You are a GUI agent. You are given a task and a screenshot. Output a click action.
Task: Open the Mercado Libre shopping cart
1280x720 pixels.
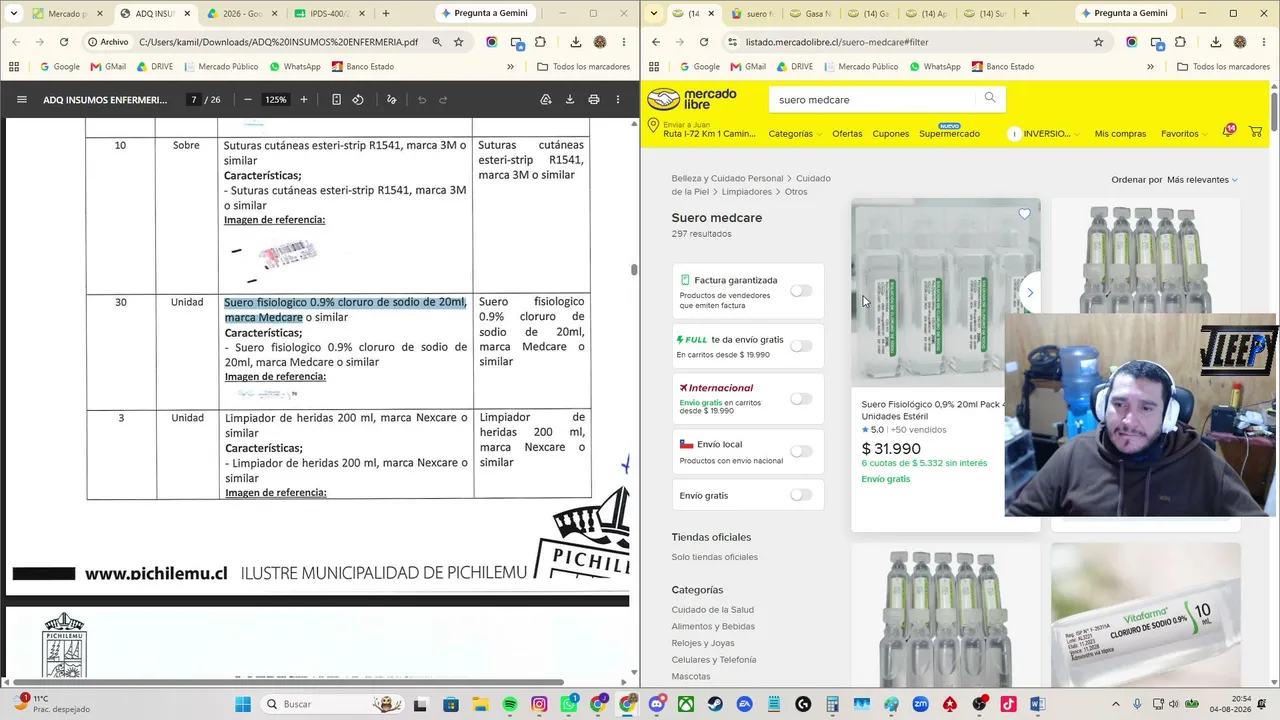coord(1255,132)
